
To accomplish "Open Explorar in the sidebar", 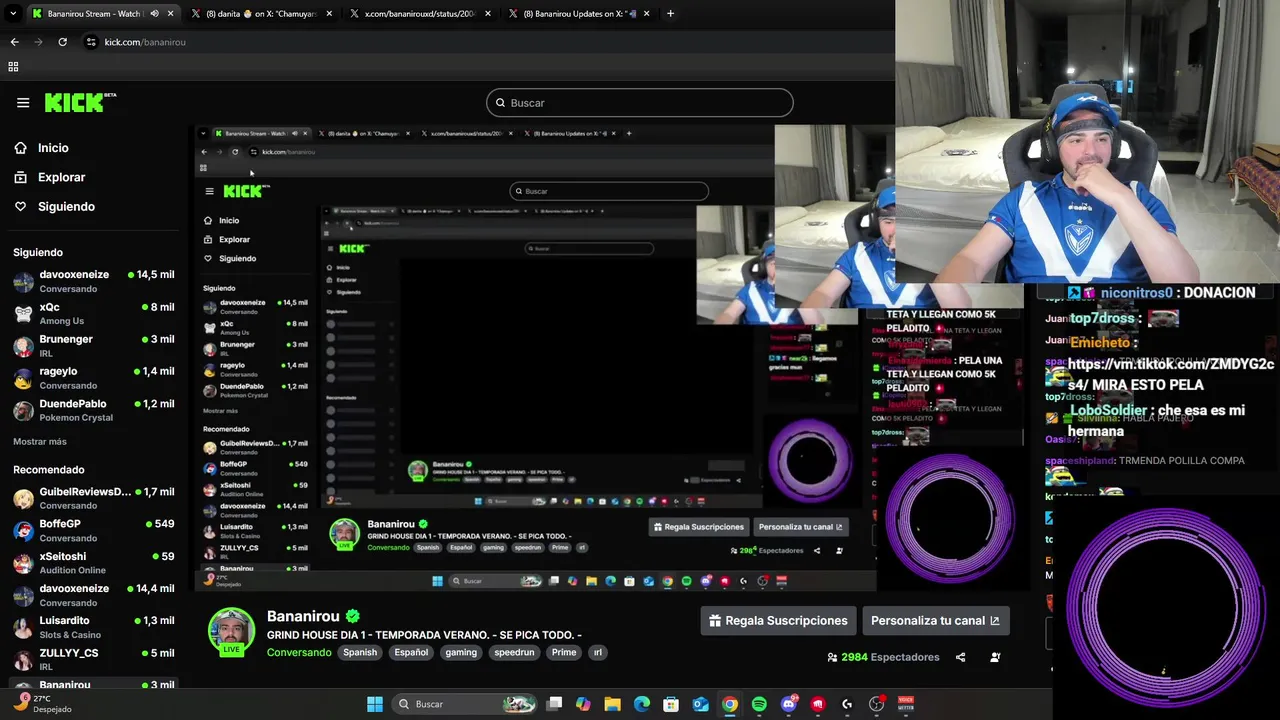I will (61, 177).
